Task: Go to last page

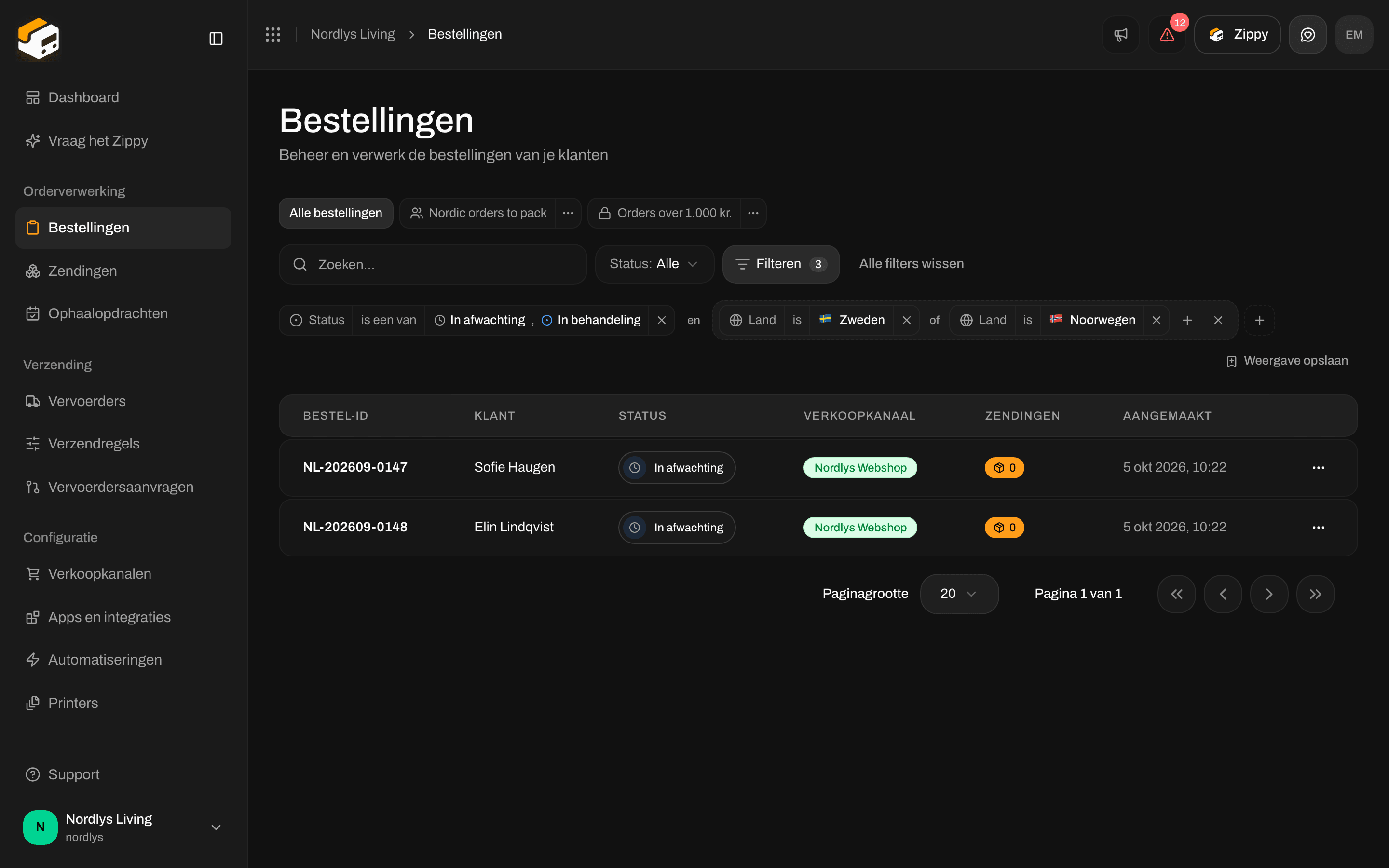Action: [1316, 594]
